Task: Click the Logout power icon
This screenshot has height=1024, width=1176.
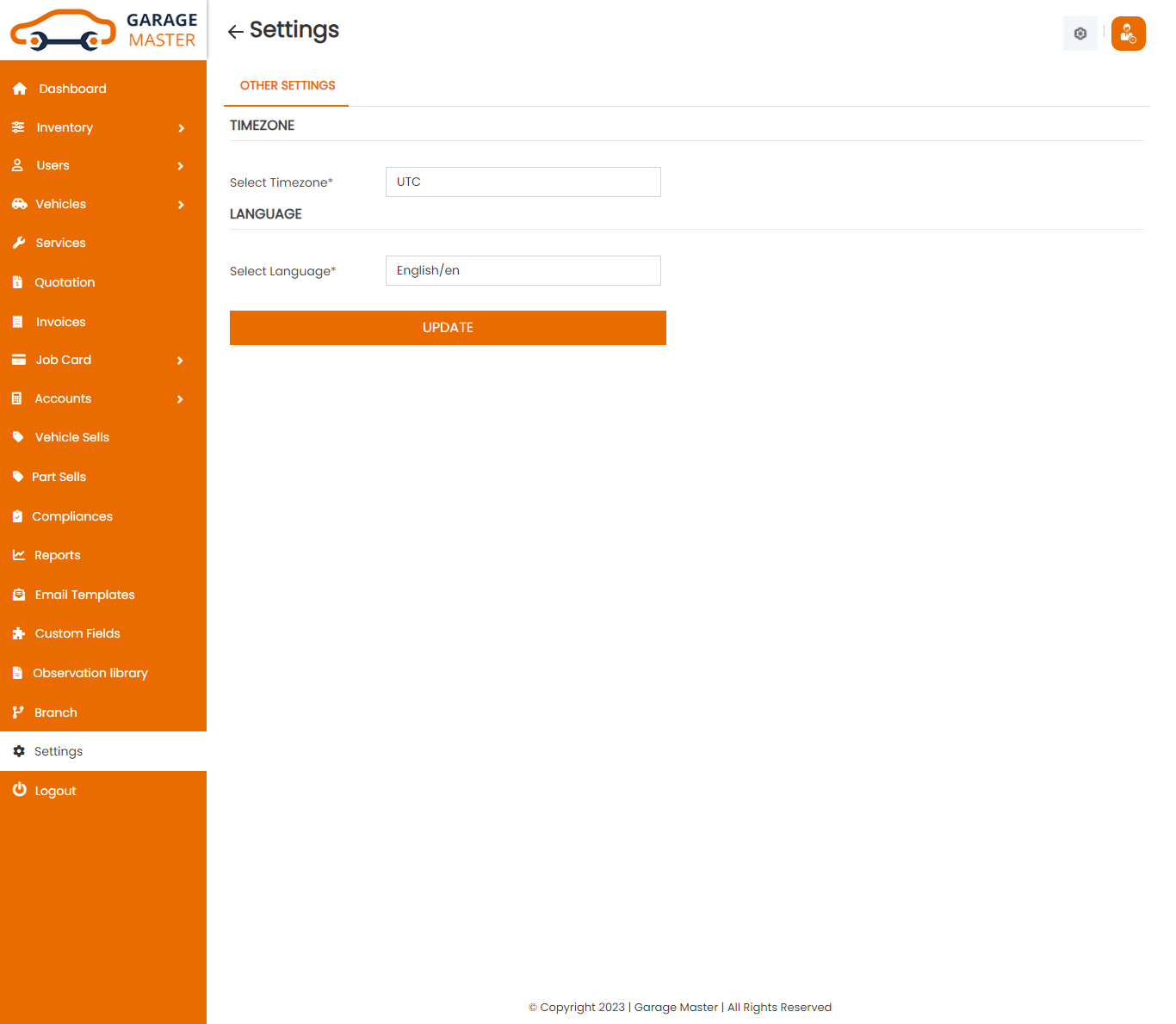Action: (19, 790)
